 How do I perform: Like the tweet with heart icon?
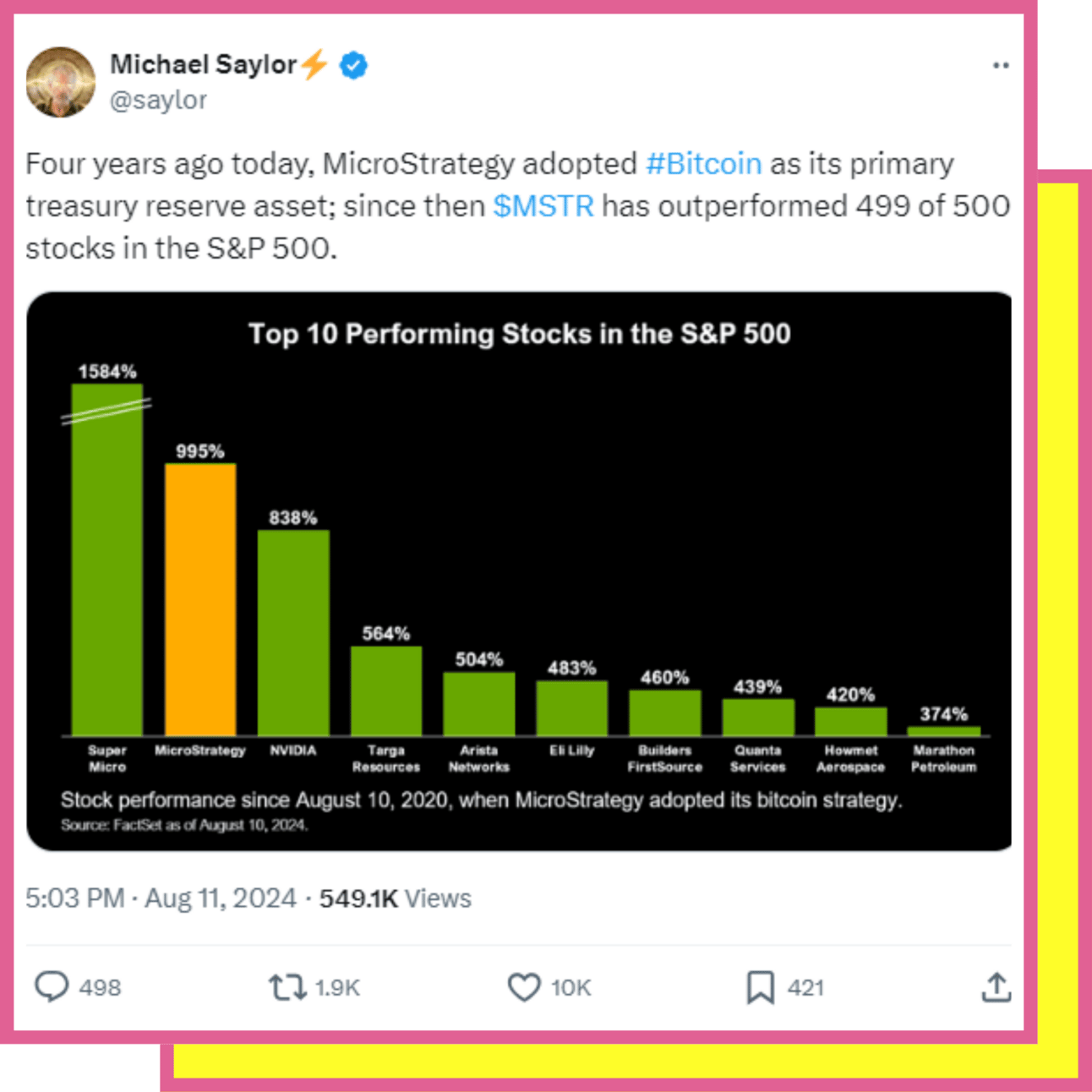coord(524,986)
